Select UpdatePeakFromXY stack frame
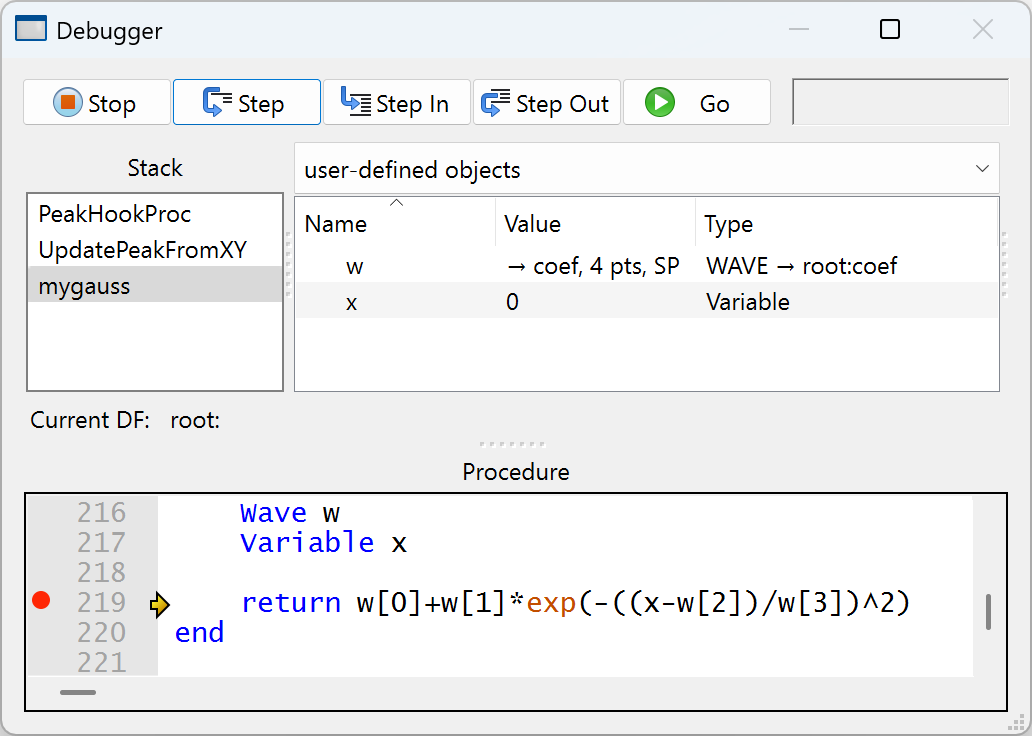Screen dimensions: 1032x736 pos(142,250)
